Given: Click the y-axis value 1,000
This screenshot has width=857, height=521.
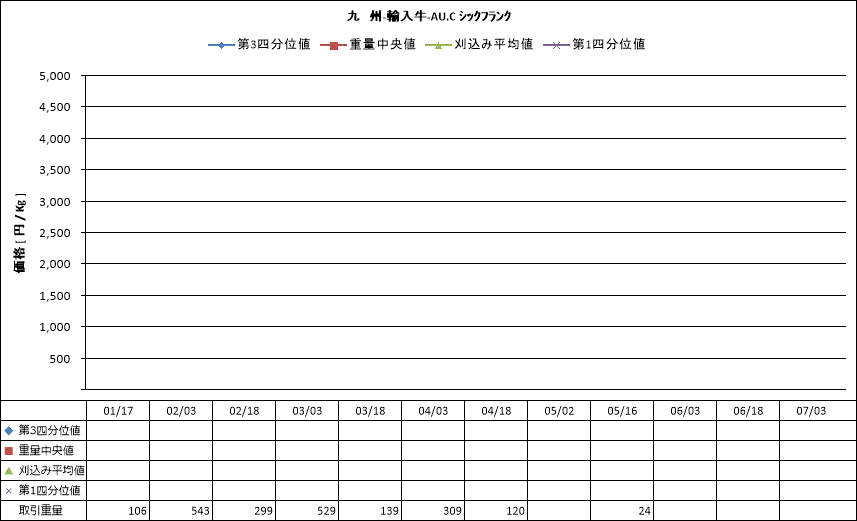Looking at the screenshot, I should [55, 327].
